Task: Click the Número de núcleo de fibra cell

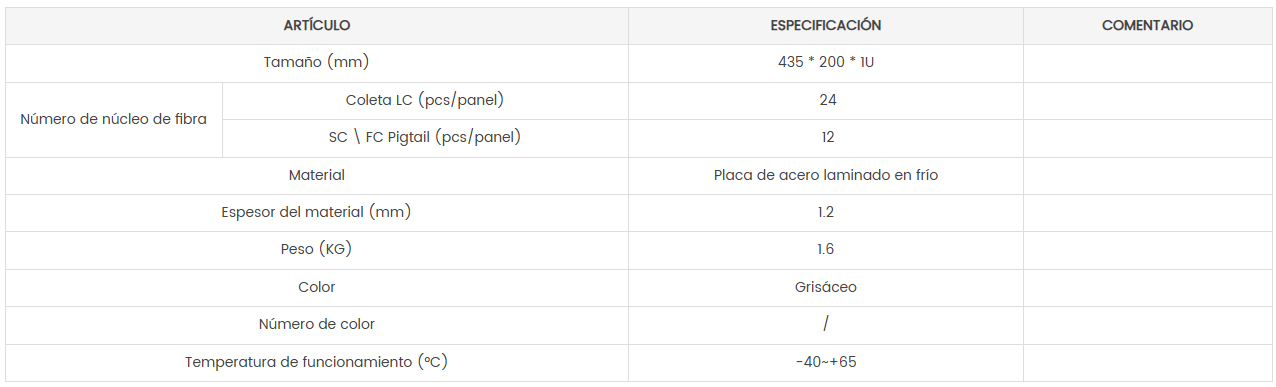Action: coord(114,119)
